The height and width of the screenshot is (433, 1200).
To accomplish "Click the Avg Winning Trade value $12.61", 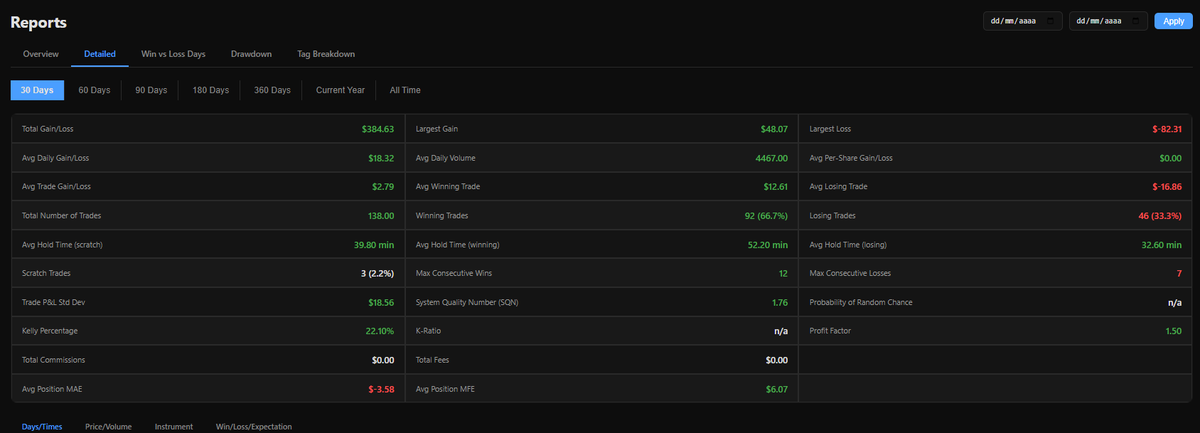I will pos(775,187).
